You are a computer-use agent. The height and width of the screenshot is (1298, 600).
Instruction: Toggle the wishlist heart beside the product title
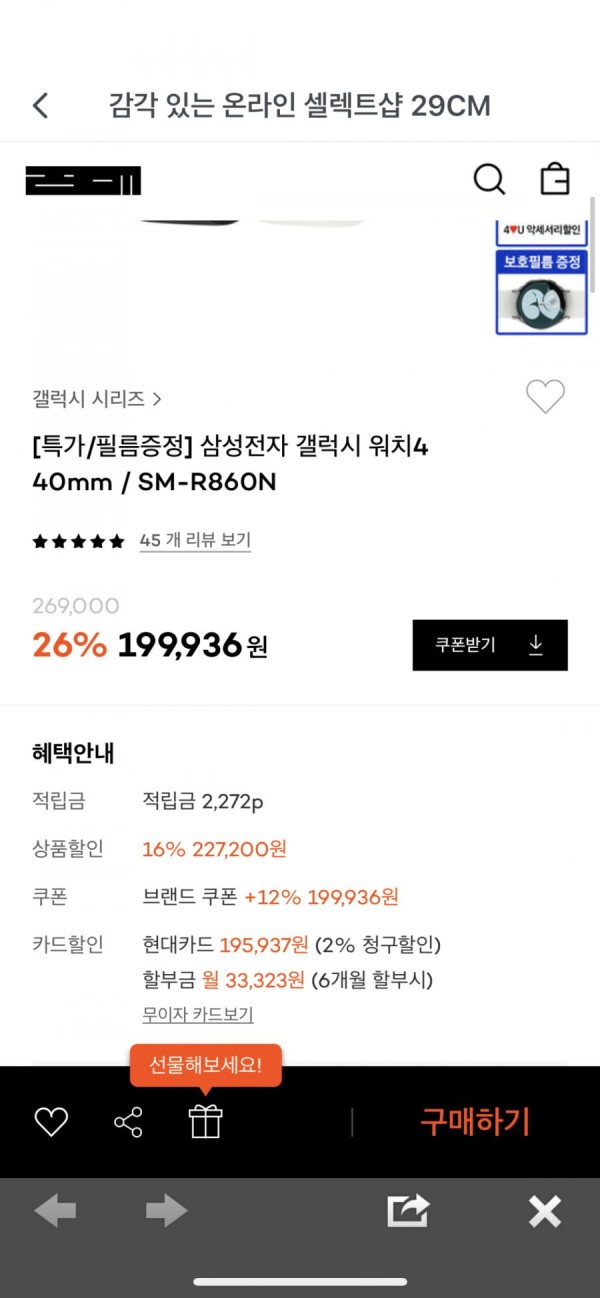click(x=545, y=397)
